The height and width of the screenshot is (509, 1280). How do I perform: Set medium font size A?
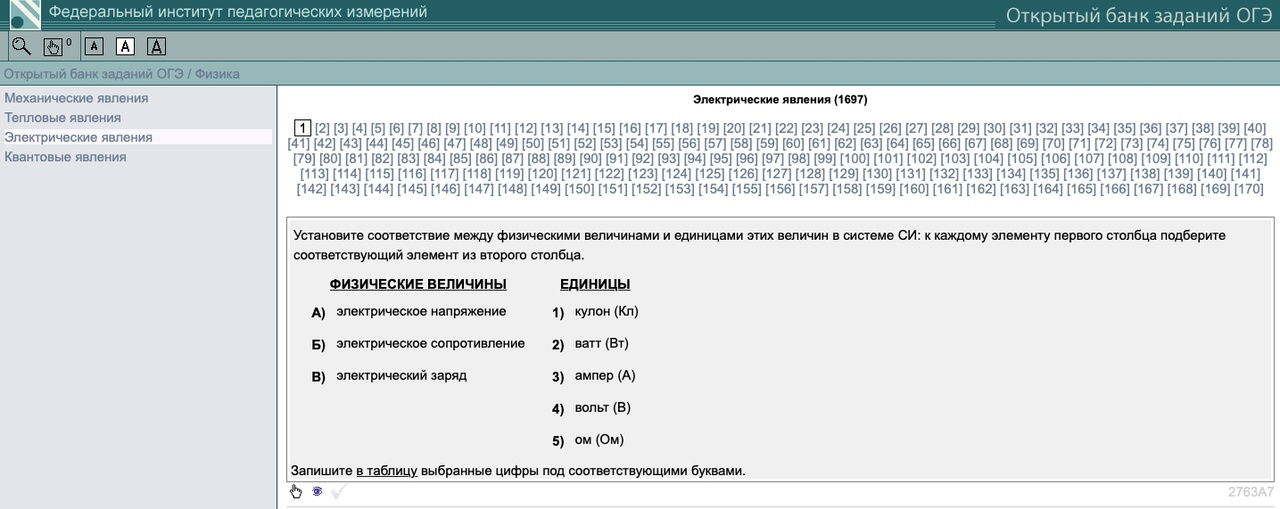[125, 46]
